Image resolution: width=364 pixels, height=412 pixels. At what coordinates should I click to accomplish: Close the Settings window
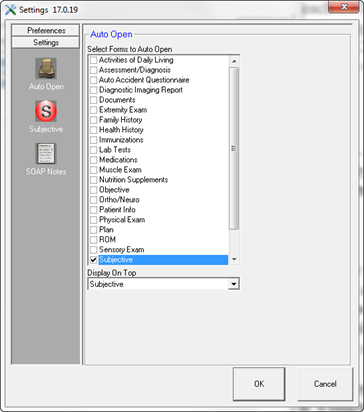(344, 6)
